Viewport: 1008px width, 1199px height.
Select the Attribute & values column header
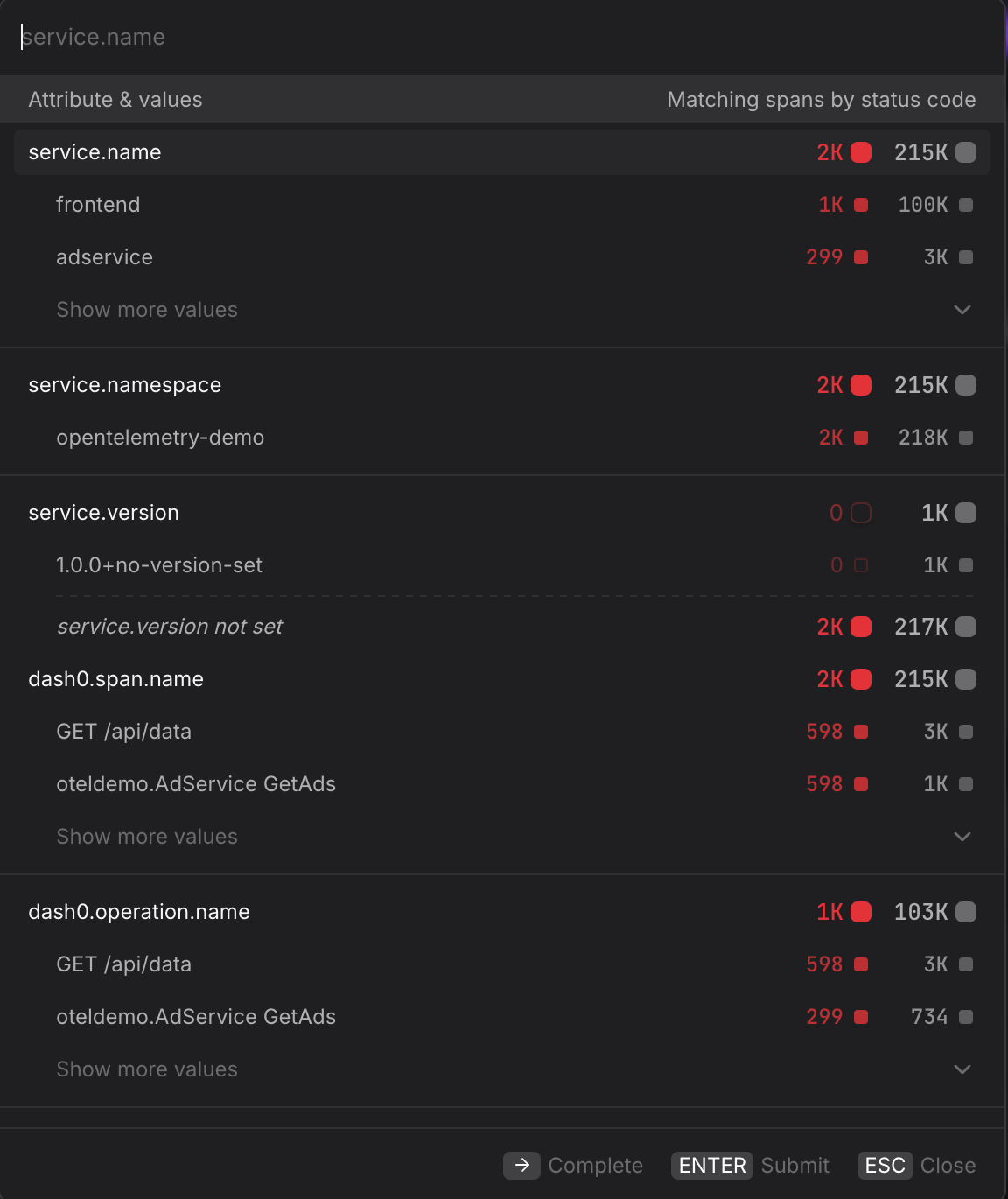click(115, 99)
